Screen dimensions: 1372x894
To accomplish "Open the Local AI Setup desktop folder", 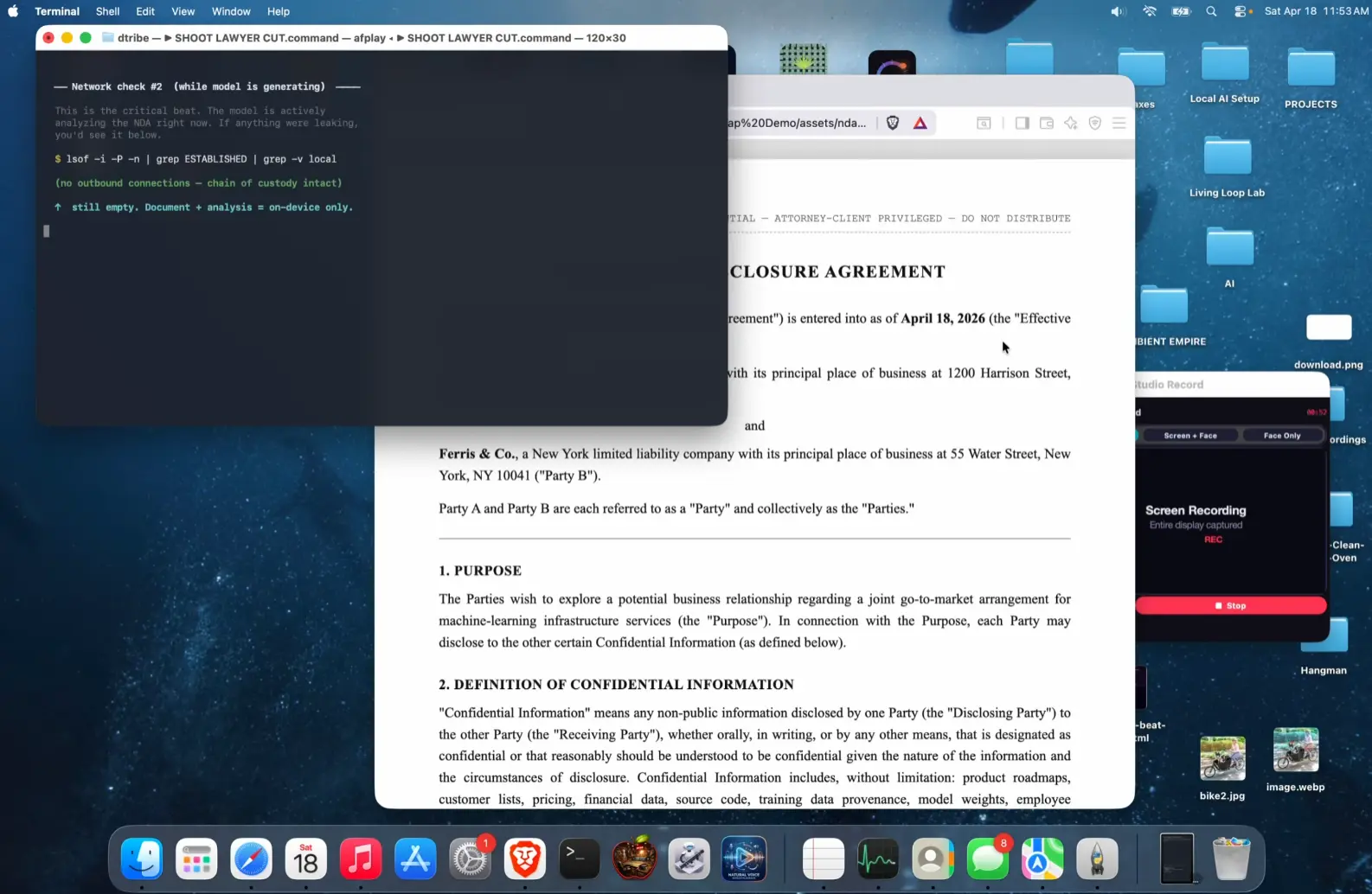I will (1225, 65).
